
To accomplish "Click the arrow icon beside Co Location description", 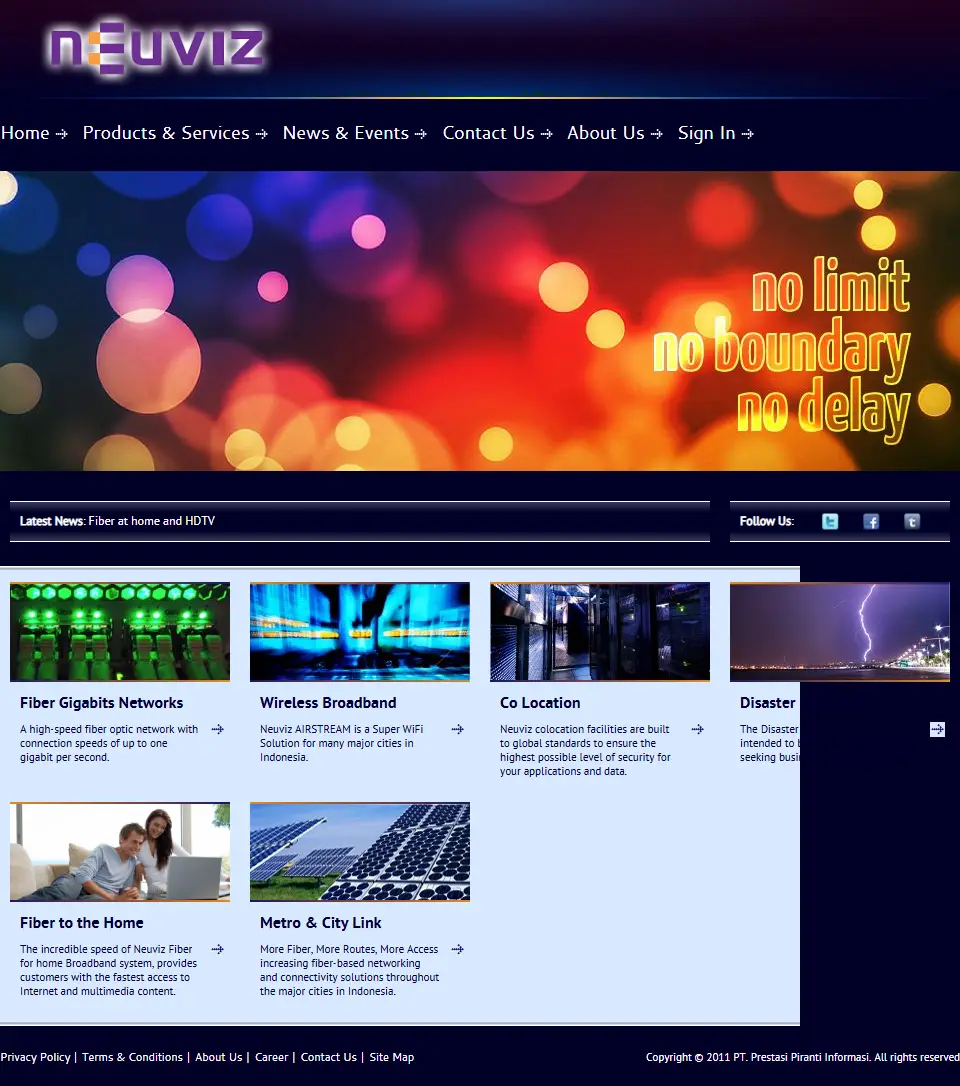I will click(x=697, y=729).
